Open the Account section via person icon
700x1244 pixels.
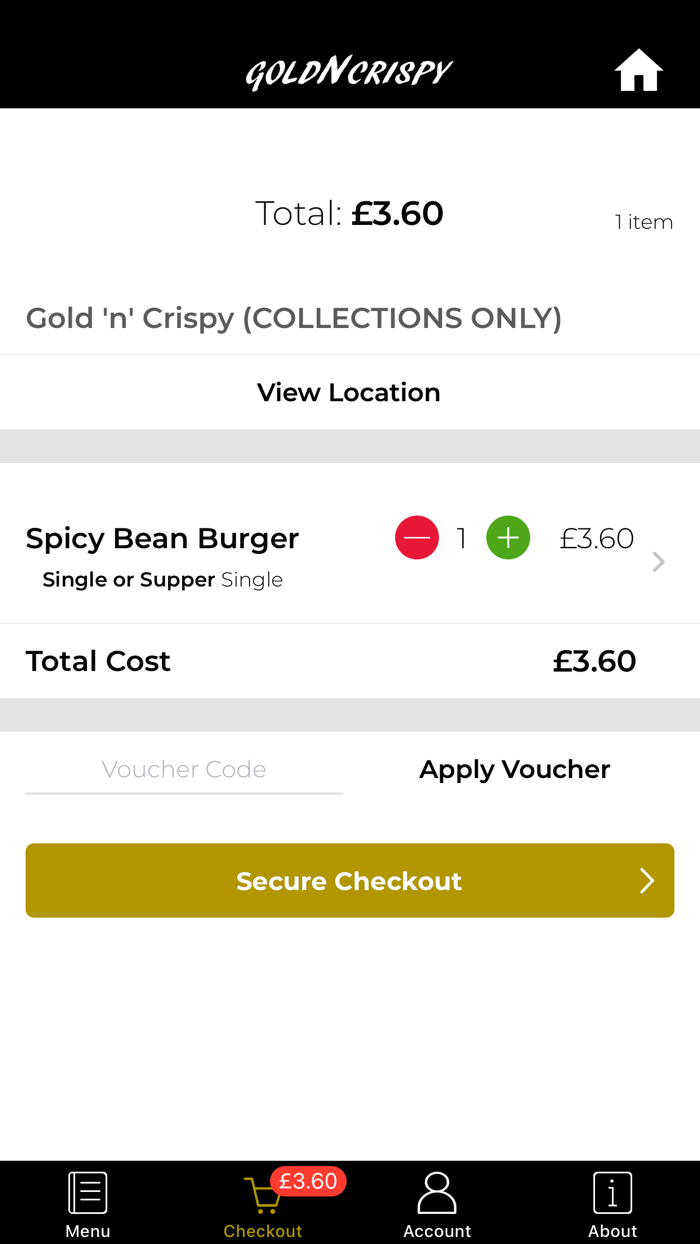click(437, 1190)
